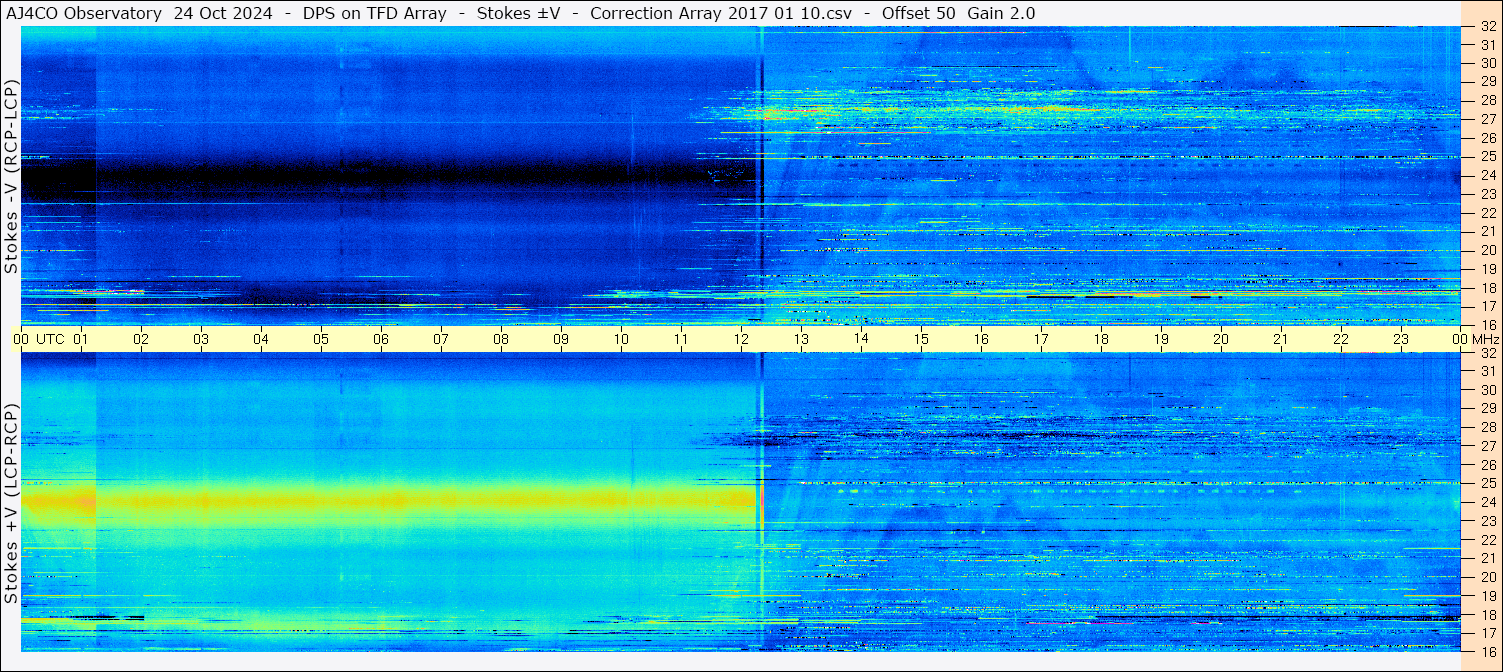Viewport: 1503px width, 672px height.
Task: Click the 28 MHz label of lower spectrogram
Action: [x=1487, y=427]
